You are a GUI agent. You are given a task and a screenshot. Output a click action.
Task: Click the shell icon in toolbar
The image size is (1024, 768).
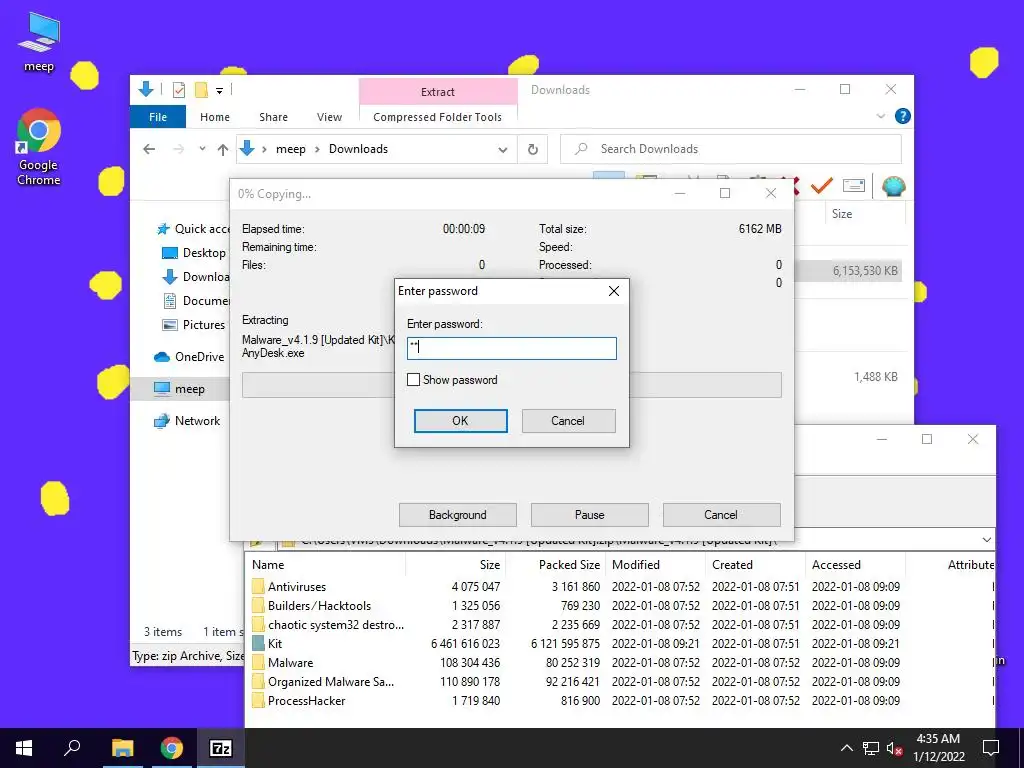(x=893, y=187)
